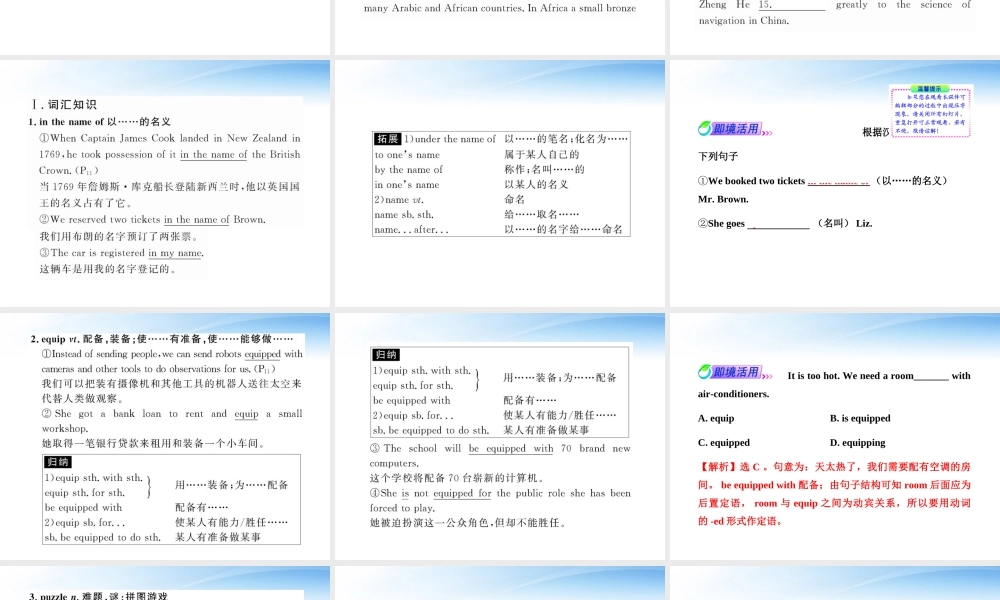The width and height of the screenshot is (1000, 600).
Task: Click the text 'air-conditioners.'
Action: (733, 394)
